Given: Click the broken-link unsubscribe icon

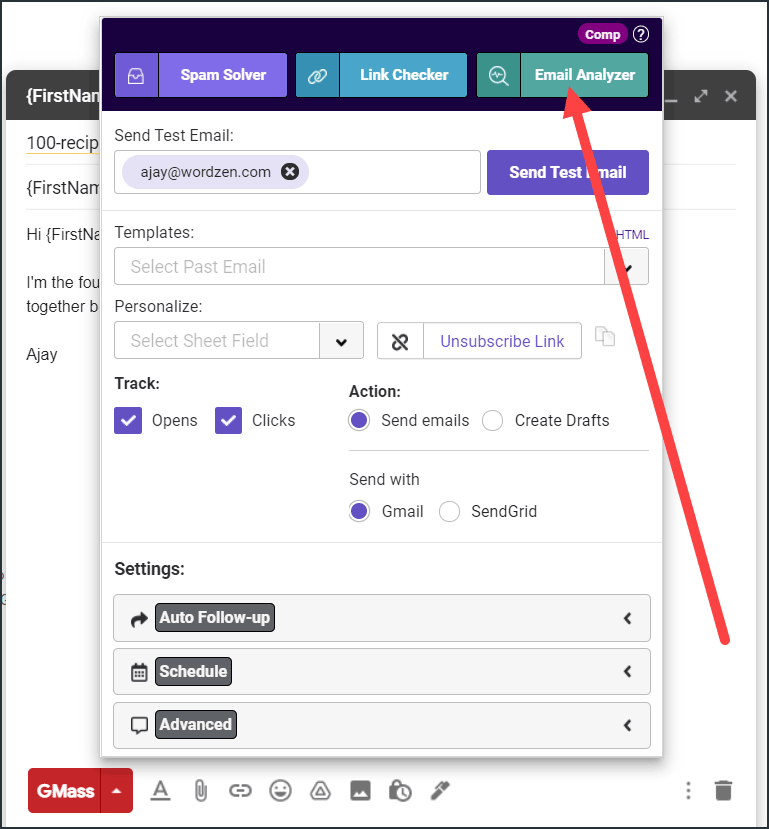Looking at the screenshot, I should 400,341.
